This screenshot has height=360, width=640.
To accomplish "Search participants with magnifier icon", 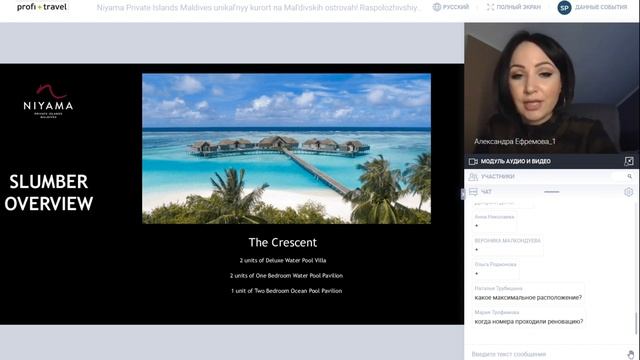I will point(630,176).
